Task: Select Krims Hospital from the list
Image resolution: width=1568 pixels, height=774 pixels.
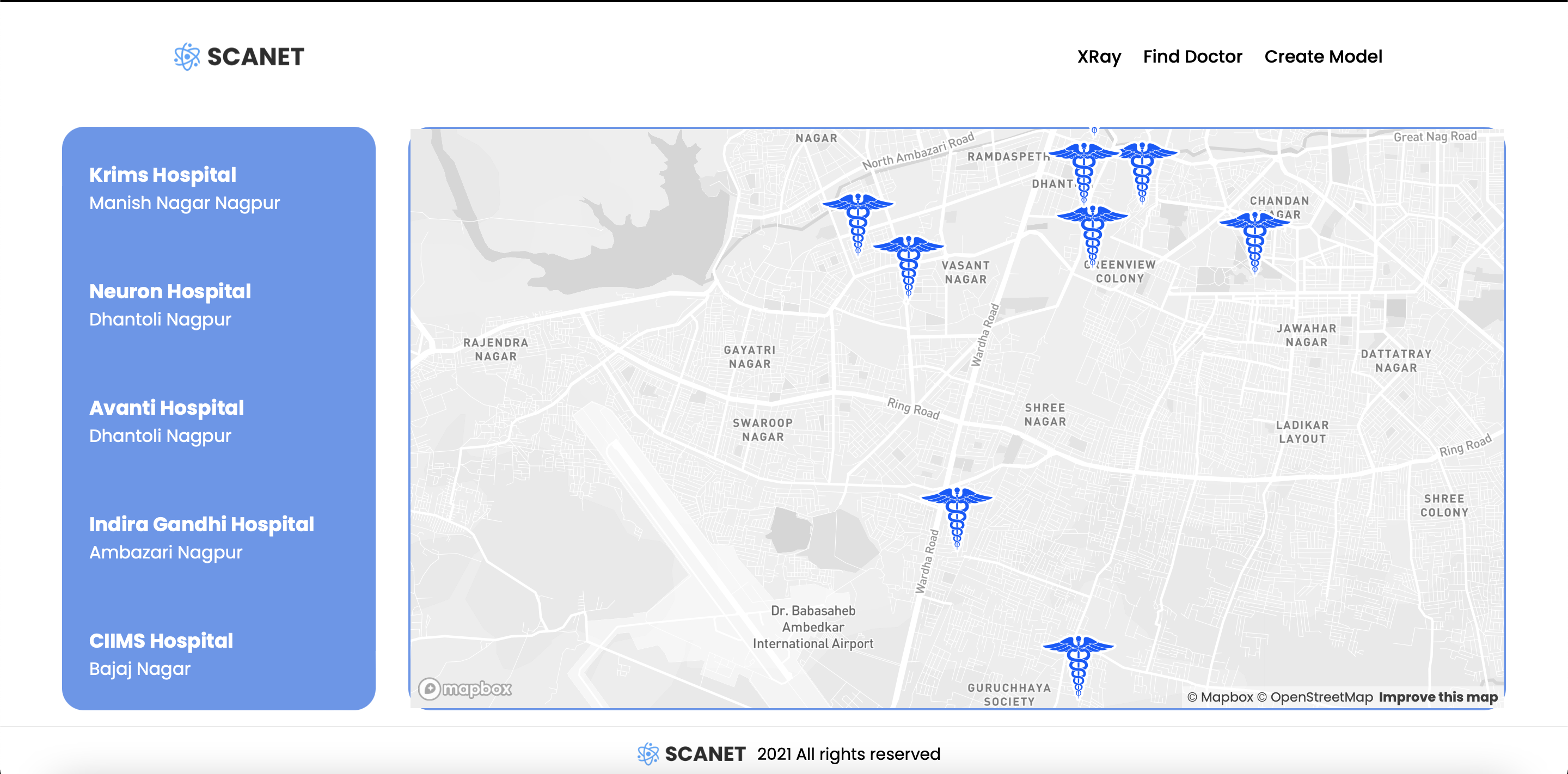Action: pos(163,175)
